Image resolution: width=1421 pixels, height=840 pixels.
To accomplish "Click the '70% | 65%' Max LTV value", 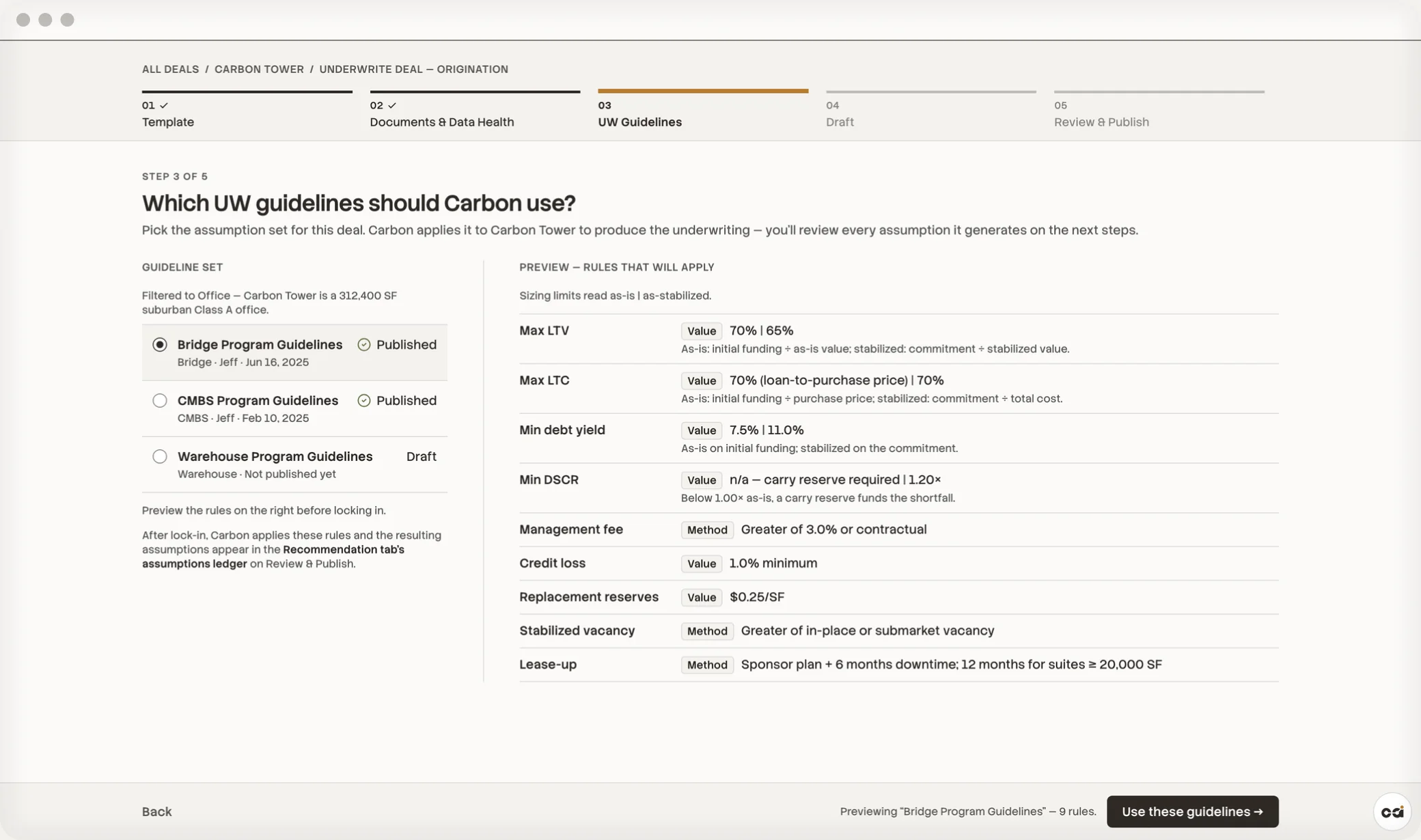I will tap(761, 331).
